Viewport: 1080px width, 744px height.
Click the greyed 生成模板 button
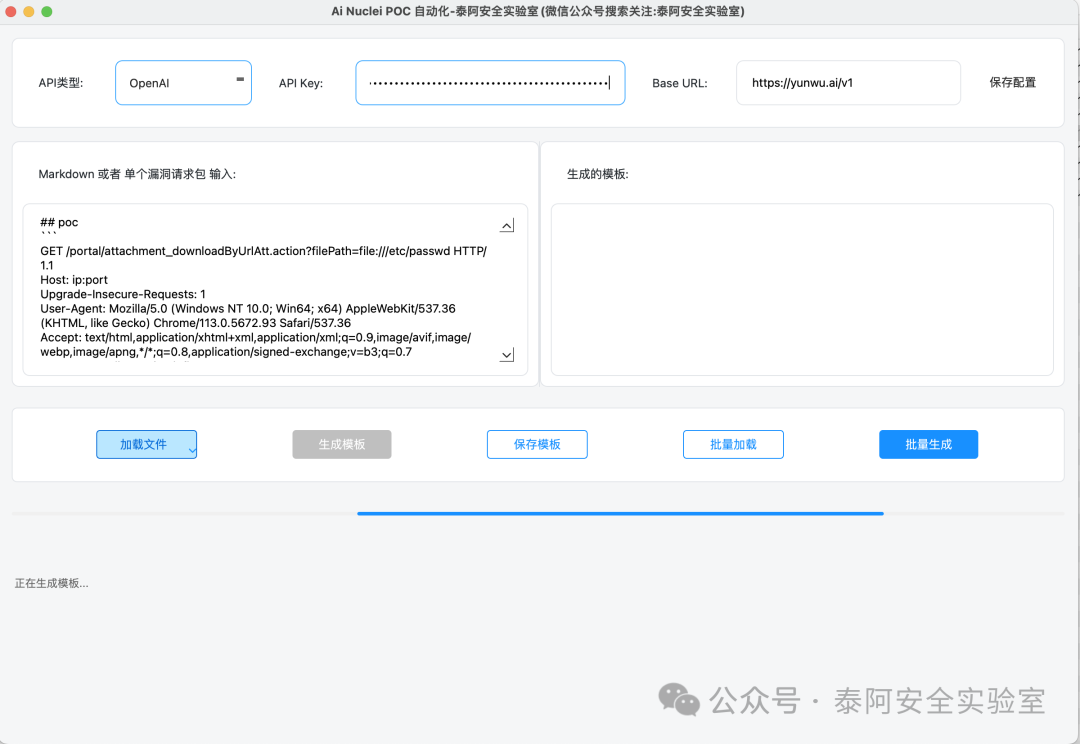(342, 444)
